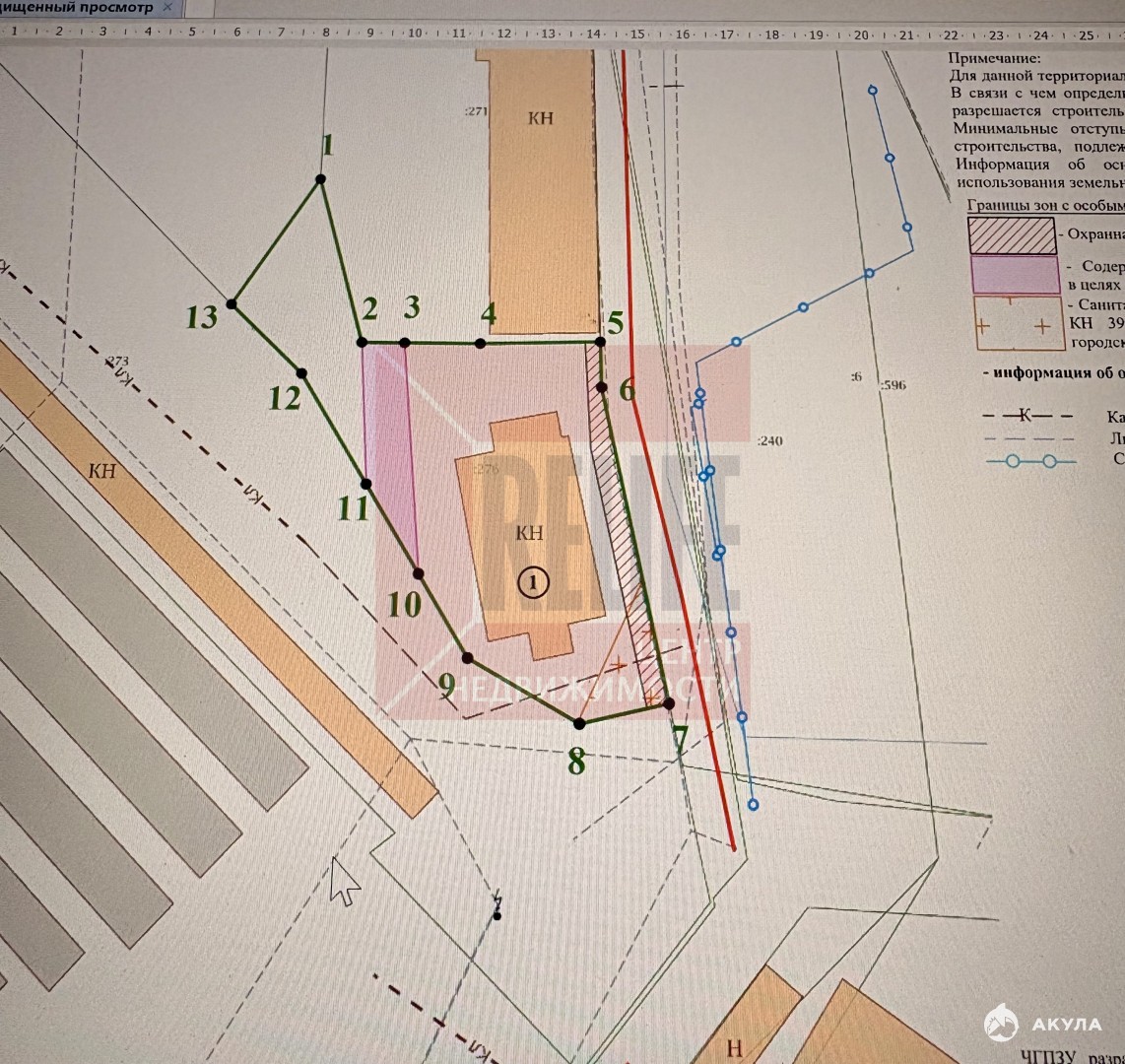Click the КН label on the top building
1125x1064 pixels.
click(541, 118)
